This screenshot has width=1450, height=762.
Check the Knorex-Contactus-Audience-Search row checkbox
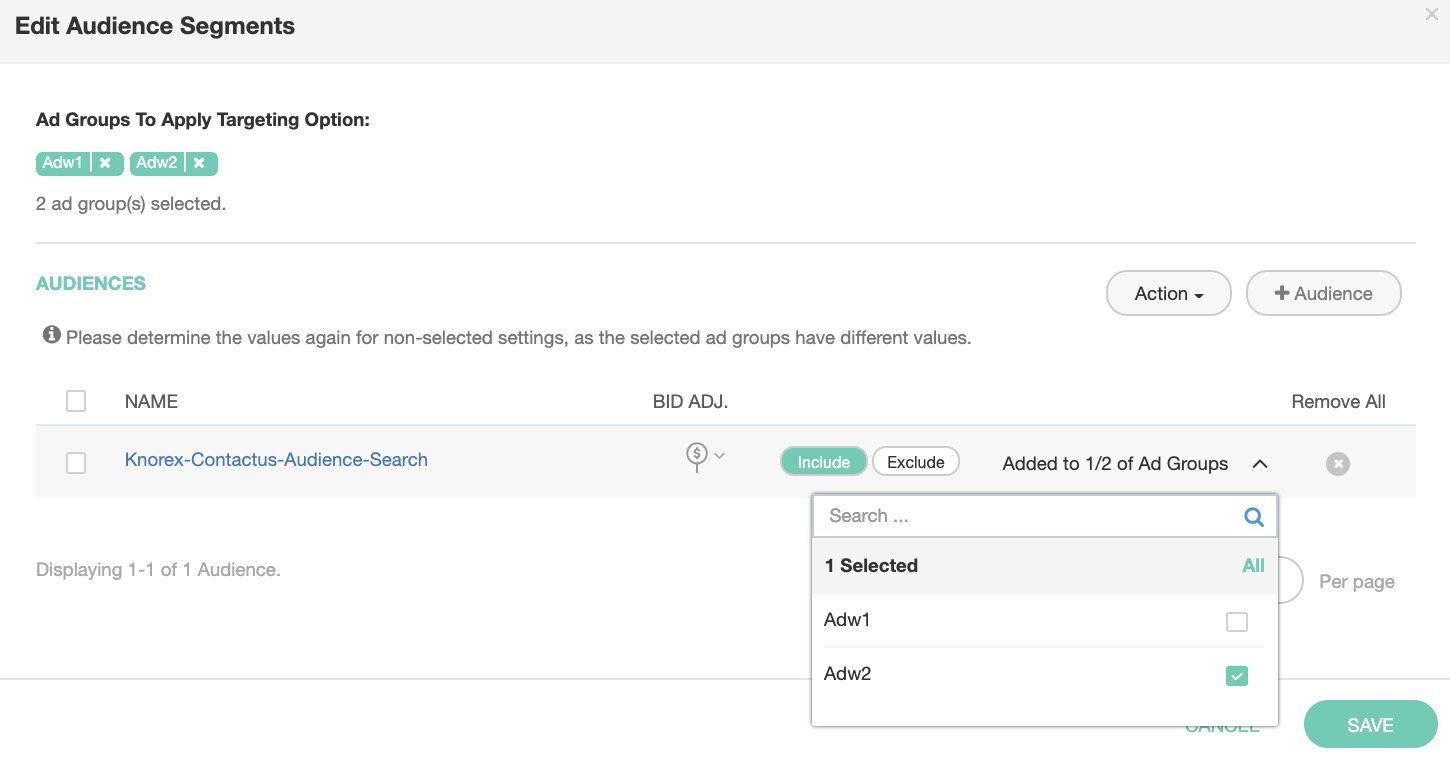[76, 462]
